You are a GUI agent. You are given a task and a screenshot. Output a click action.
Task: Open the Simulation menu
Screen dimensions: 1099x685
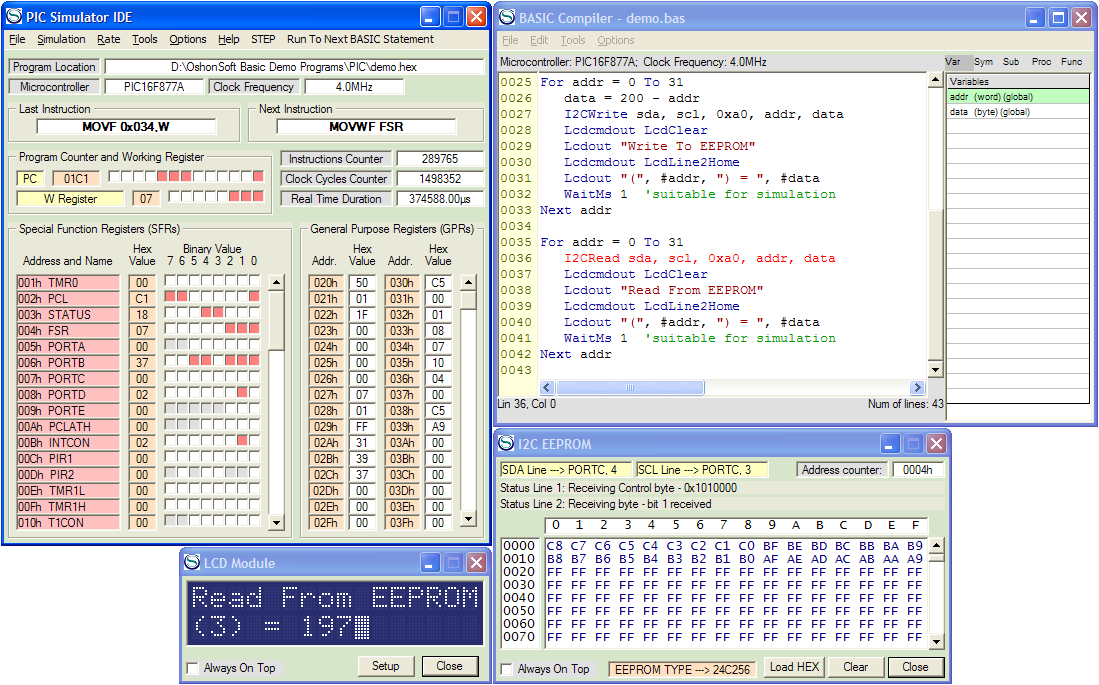(x=61, y=39)
